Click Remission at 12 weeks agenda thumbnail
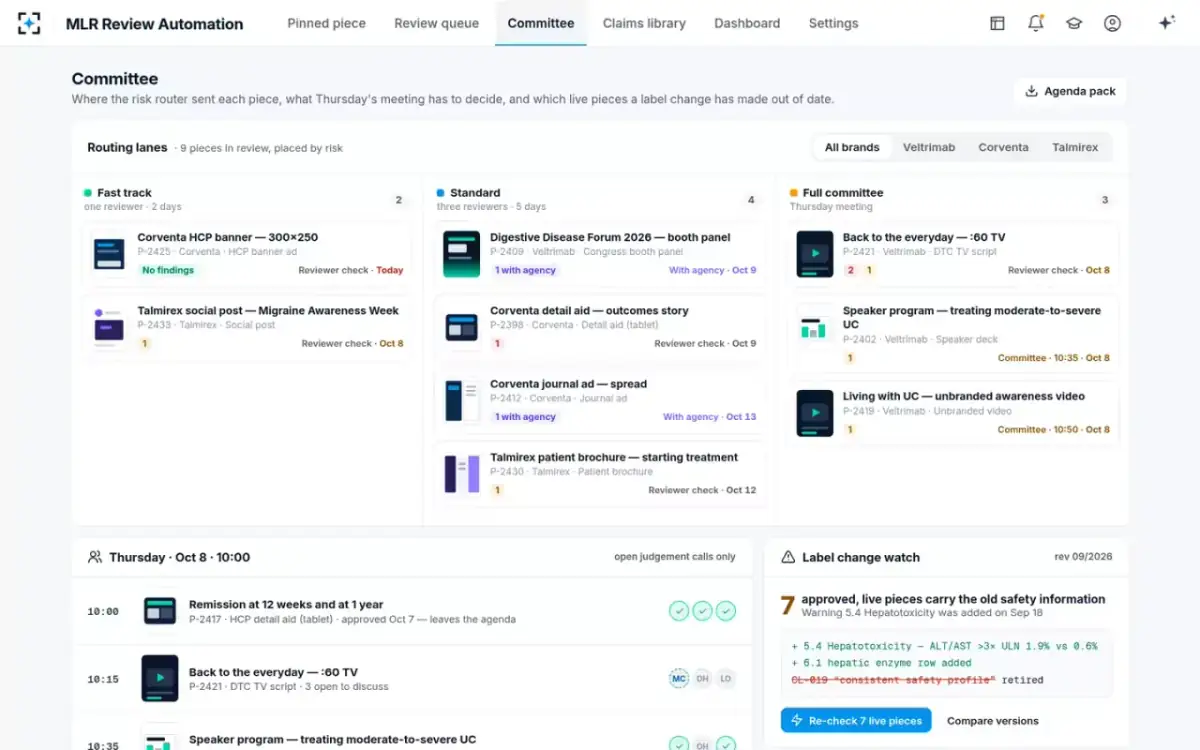 [x=160, y=611]
